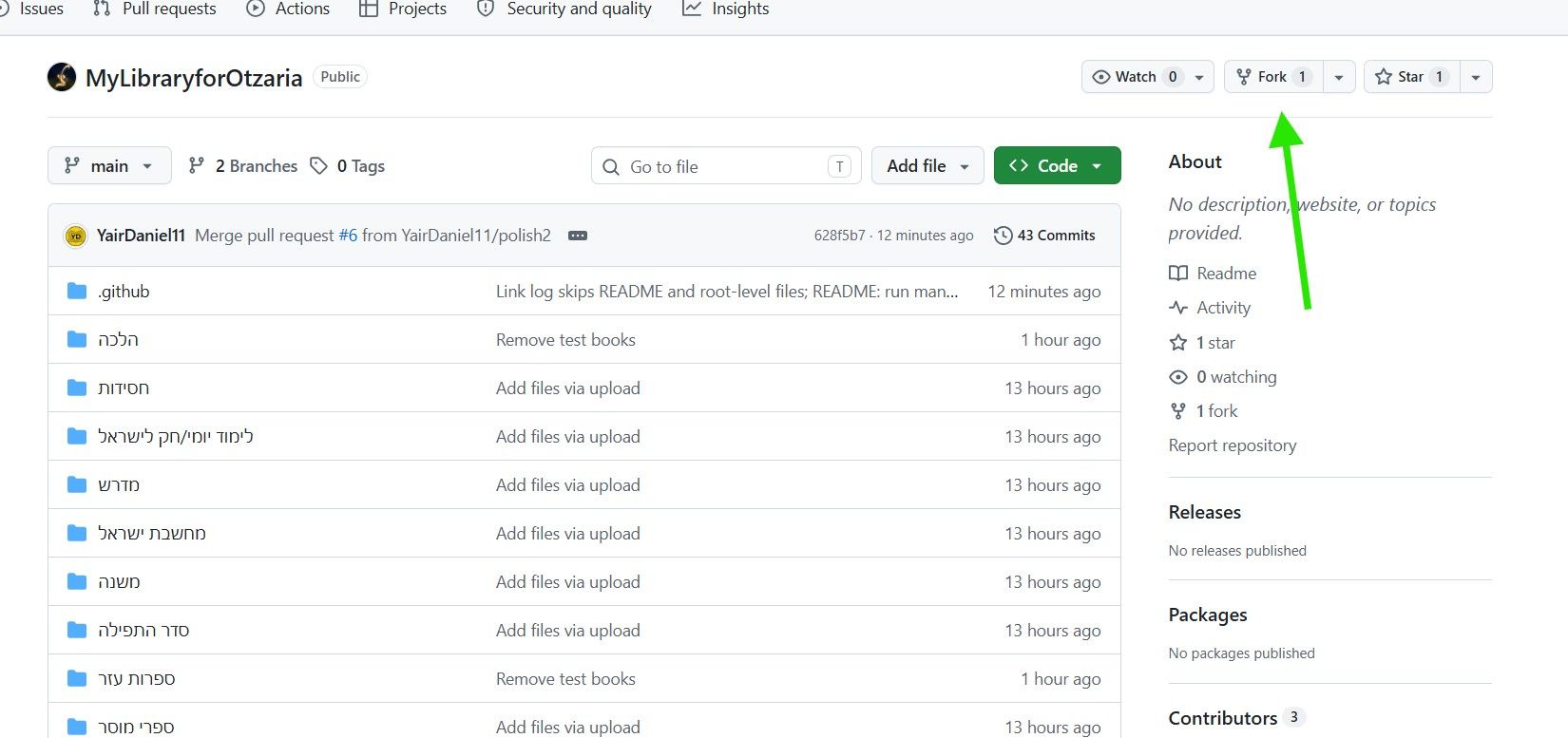Screen dimensions: 1568x738
Task: Focus the Go to file search field
Action: click(x=726, y=166)
